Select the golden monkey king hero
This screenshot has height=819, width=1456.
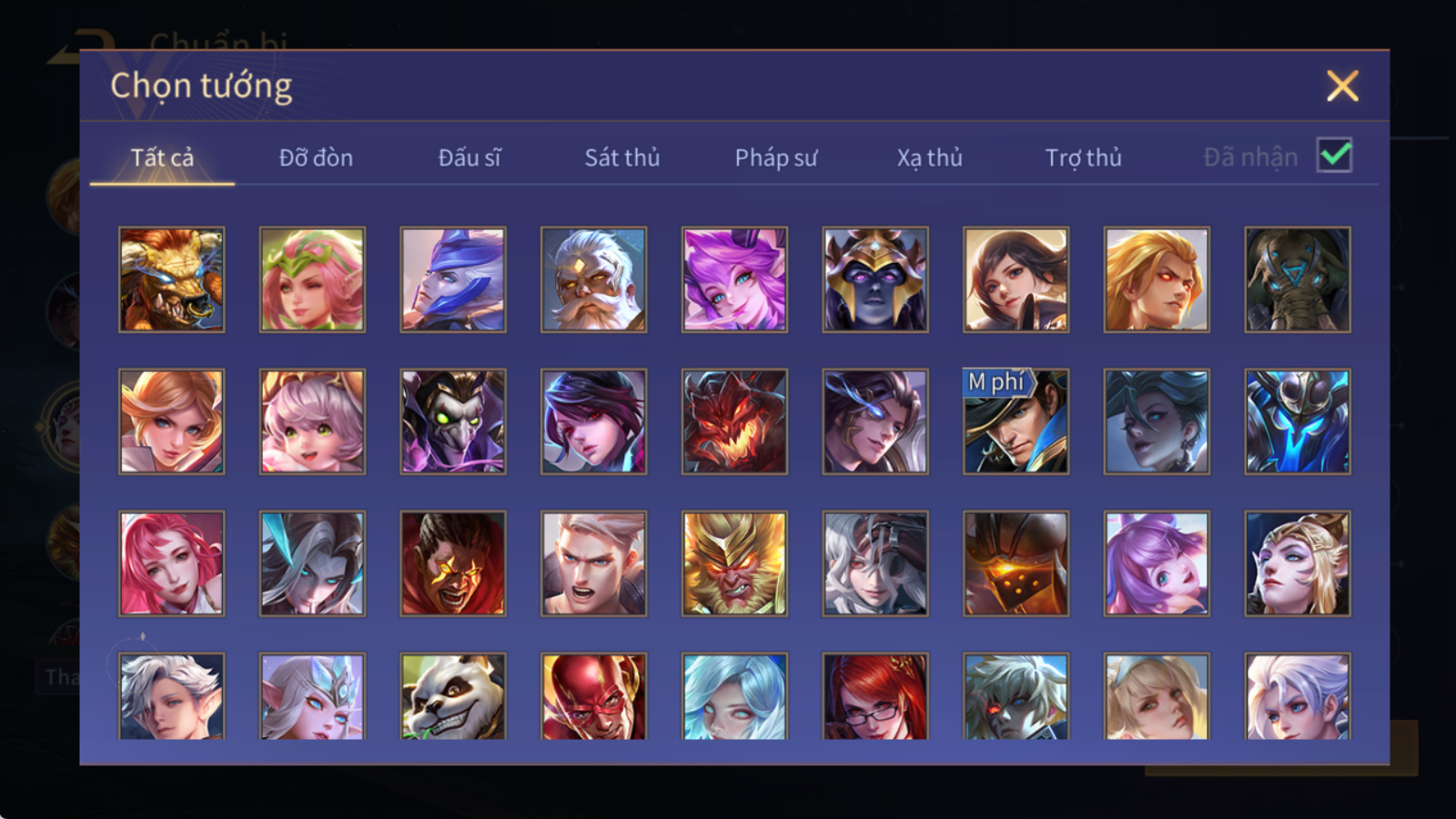[x=734, y=563]
